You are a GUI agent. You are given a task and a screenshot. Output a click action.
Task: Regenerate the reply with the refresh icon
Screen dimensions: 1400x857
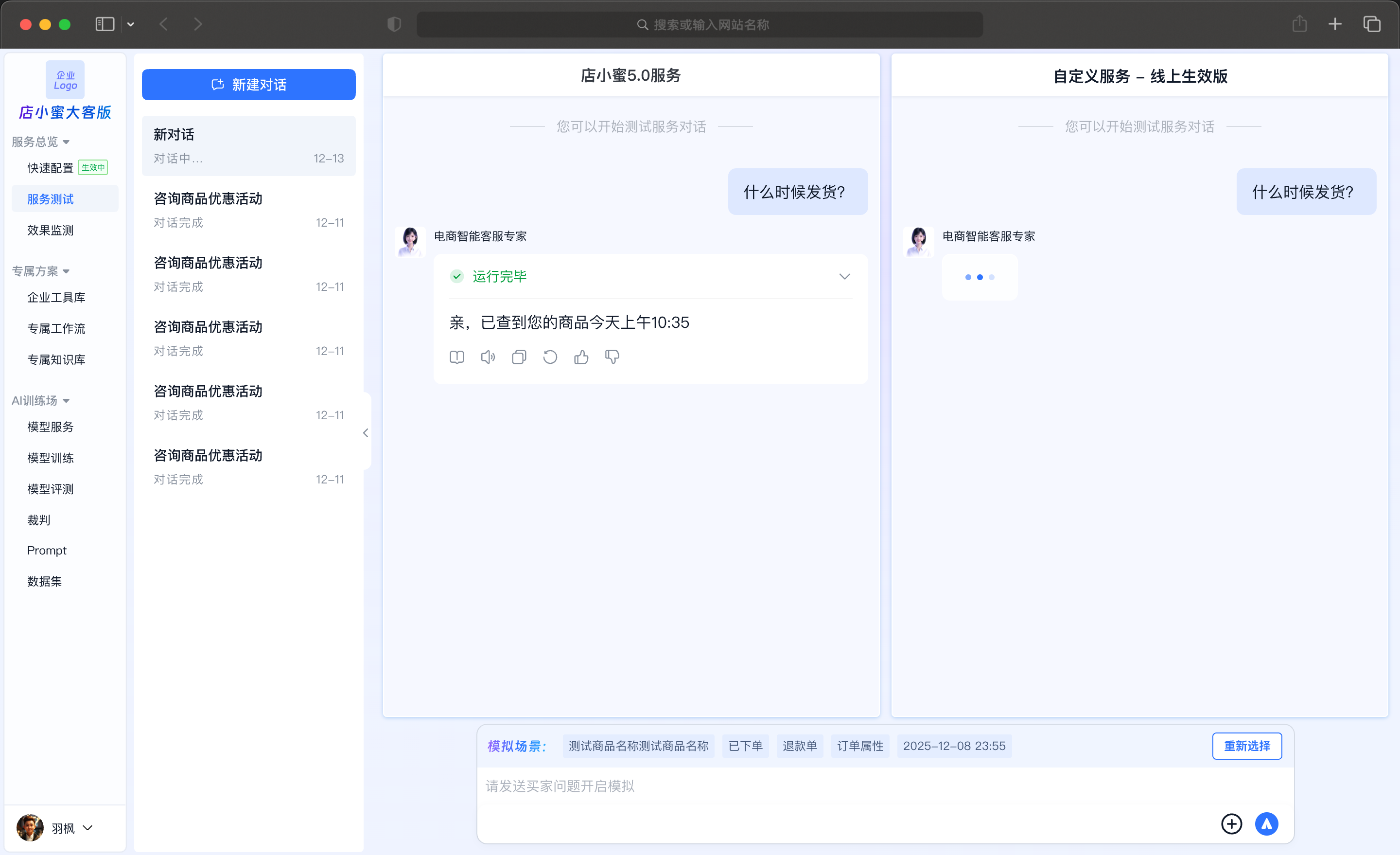tap(550, 357)
